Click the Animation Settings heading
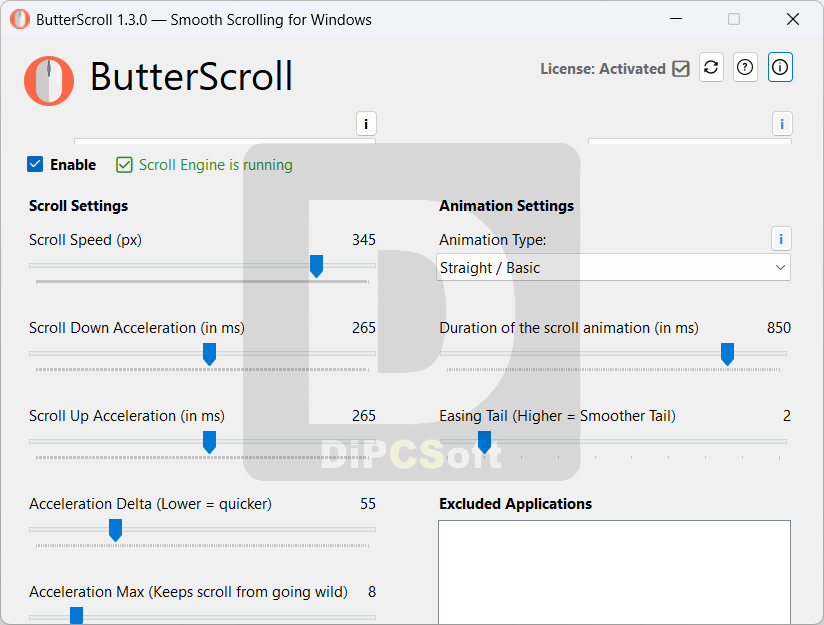 [x=507, y=206]
